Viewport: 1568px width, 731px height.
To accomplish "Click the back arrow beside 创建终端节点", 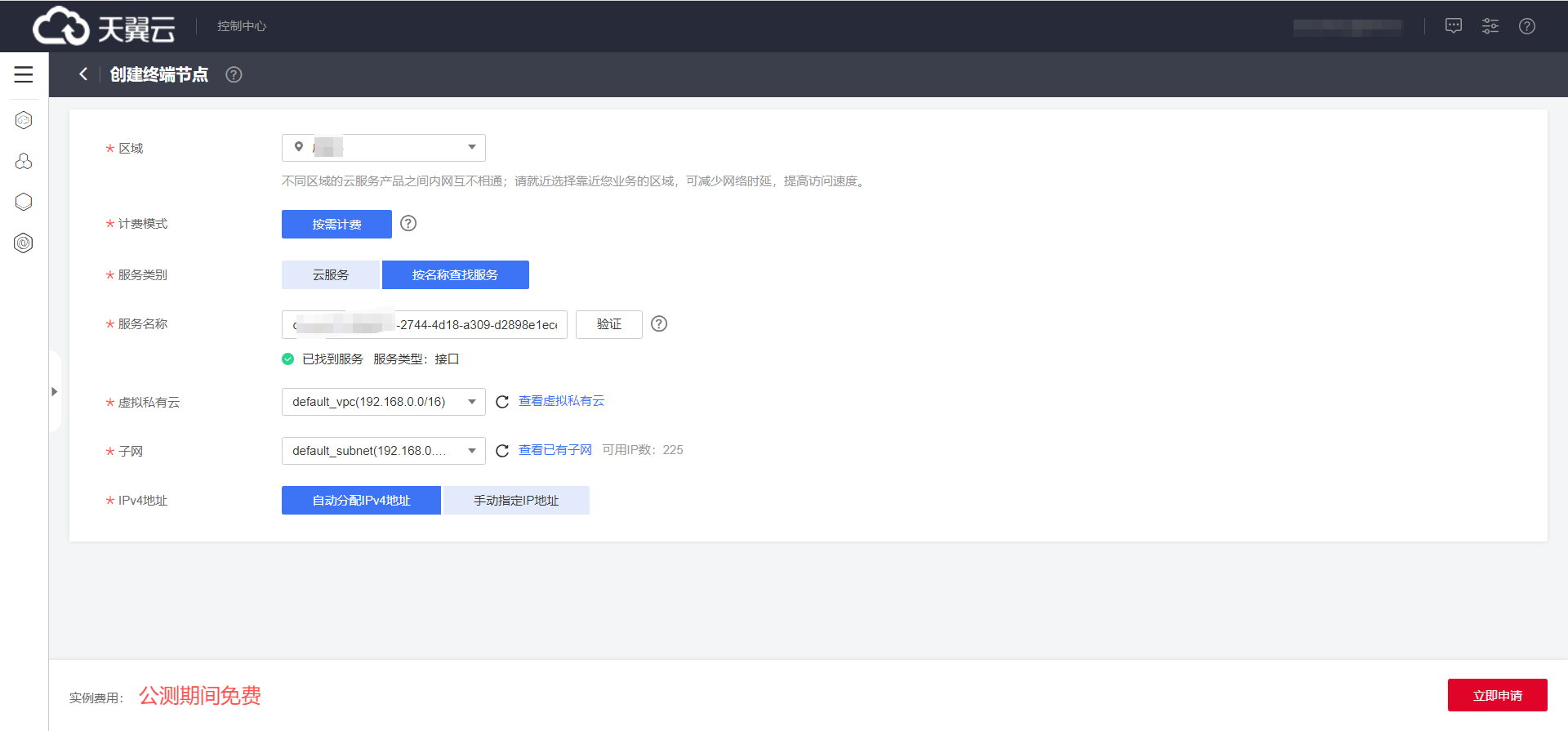I will [x=83, y=74].
